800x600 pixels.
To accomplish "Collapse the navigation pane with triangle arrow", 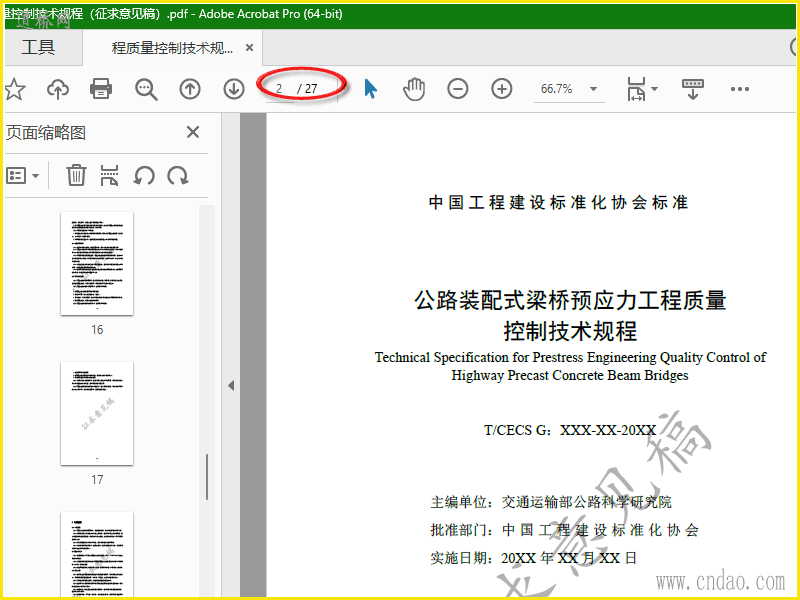I will pyautogui.click(x=231, y=385).
